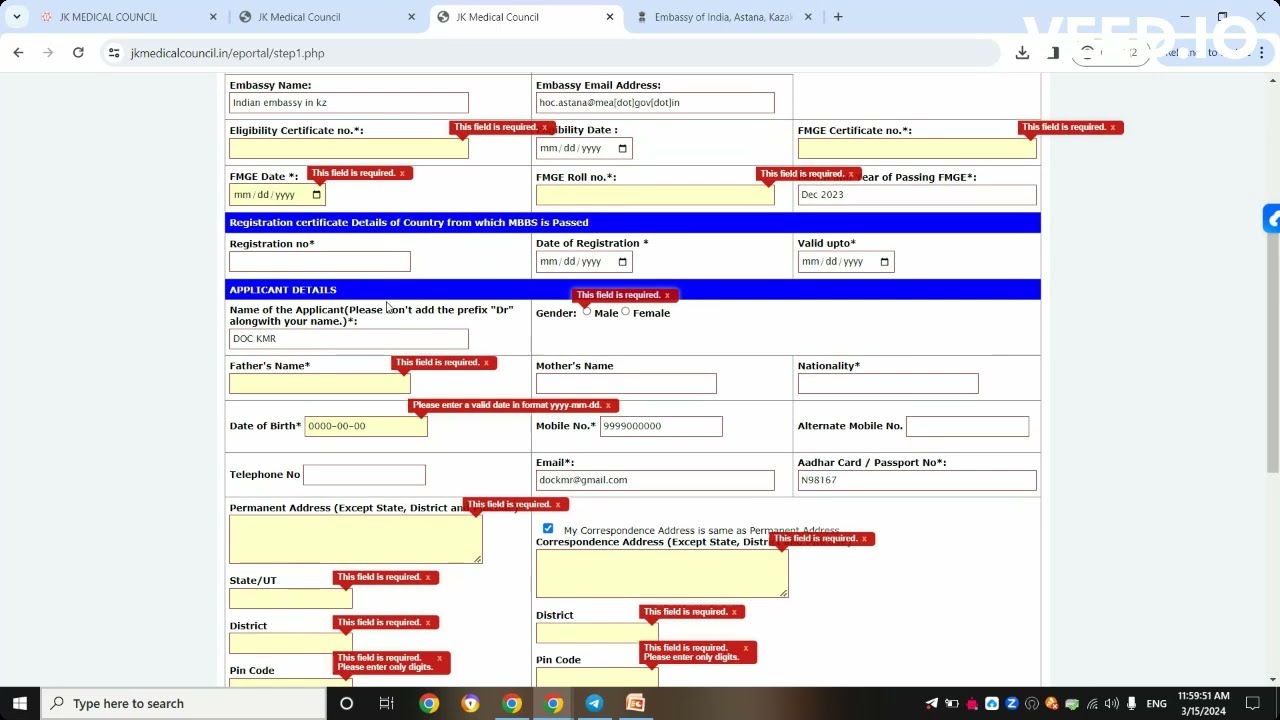Open Task View on the taskbar
Viewport: 1280px width, 720px height.
point(386,703)
